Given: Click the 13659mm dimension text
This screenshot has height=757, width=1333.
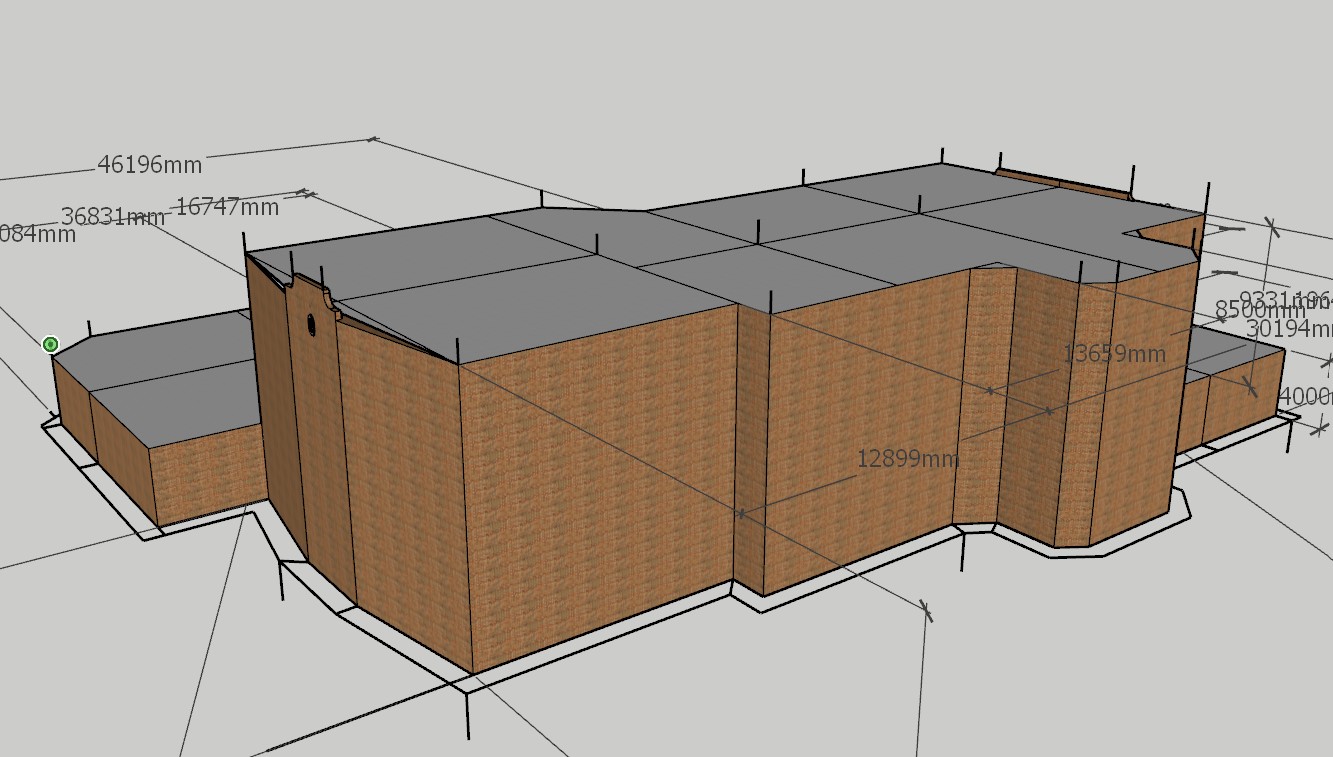Looking at the screenshot, I should pos(1114,353).
